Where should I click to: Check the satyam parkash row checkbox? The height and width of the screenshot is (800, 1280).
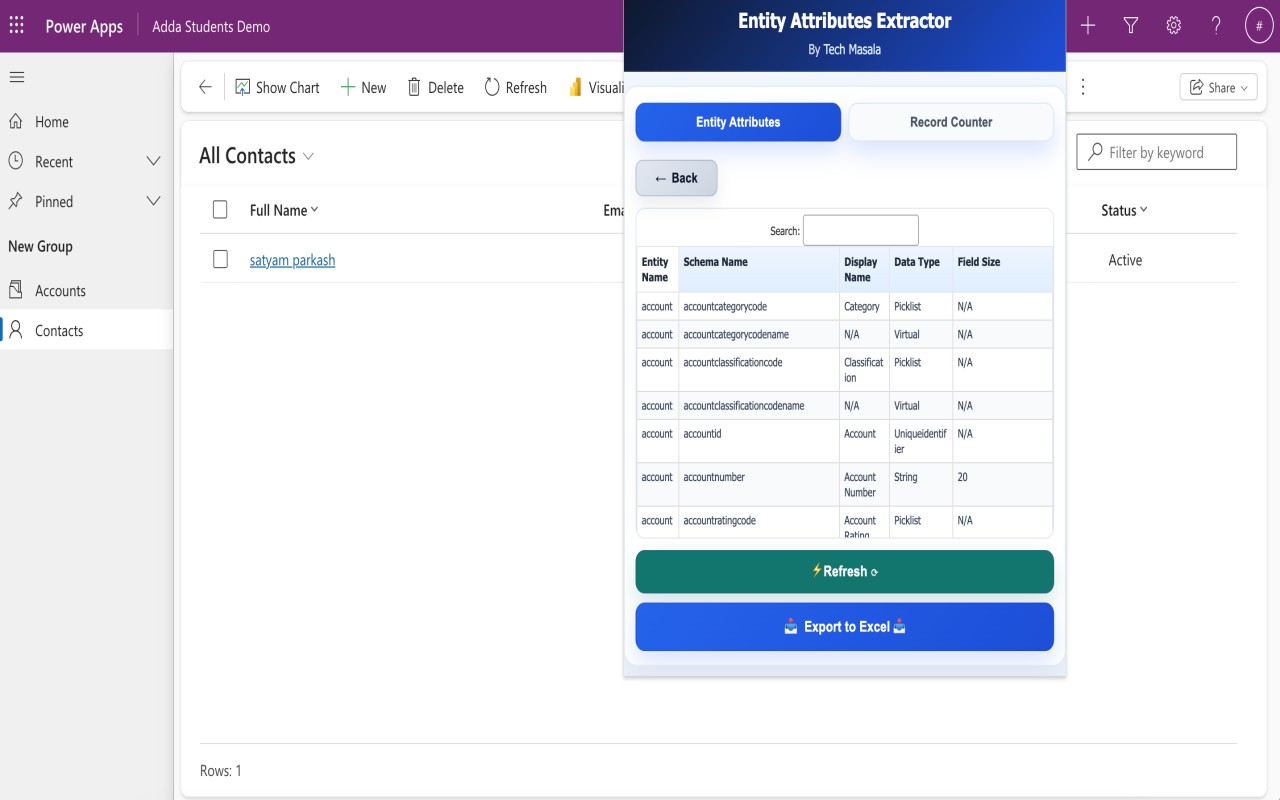[220, 260]
